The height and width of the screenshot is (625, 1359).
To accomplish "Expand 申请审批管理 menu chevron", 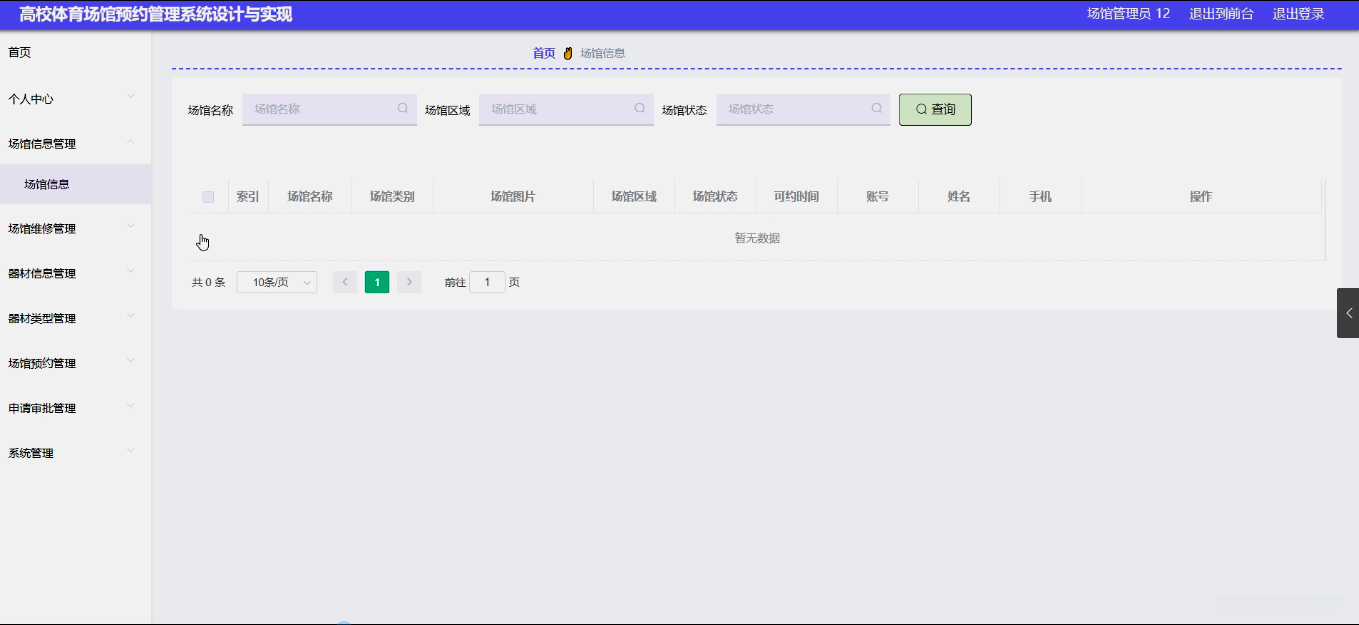I will [x=131, y=406].
